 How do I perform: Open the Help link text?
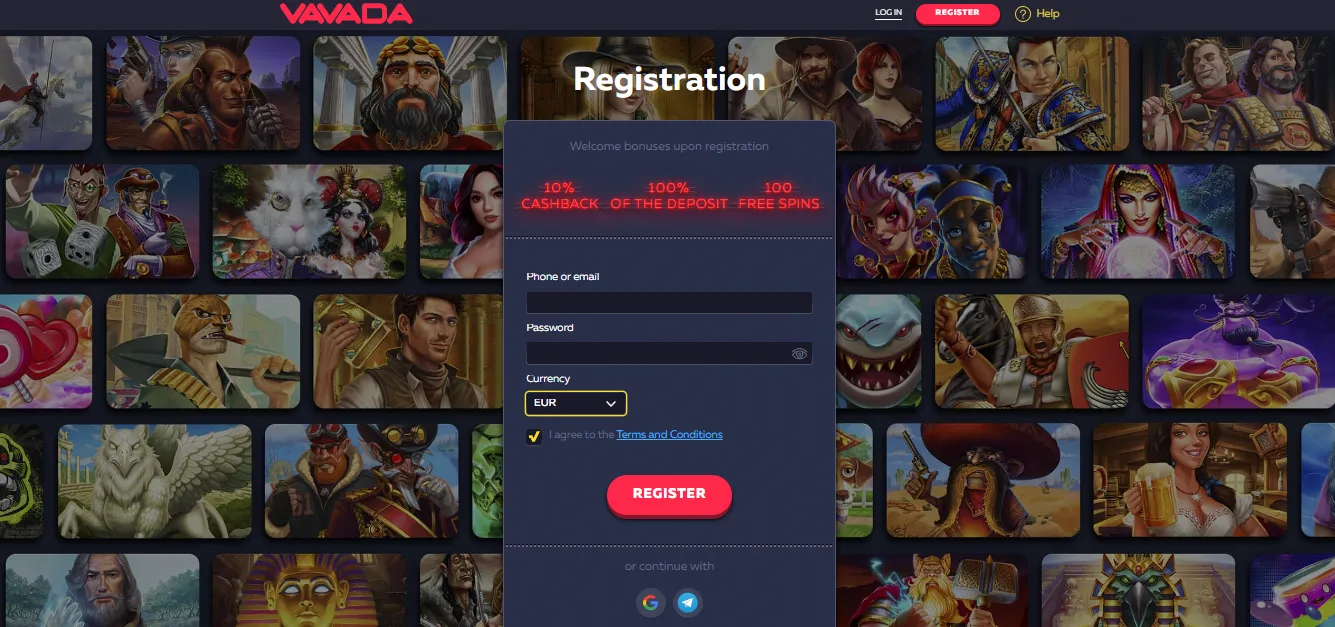1048,14
